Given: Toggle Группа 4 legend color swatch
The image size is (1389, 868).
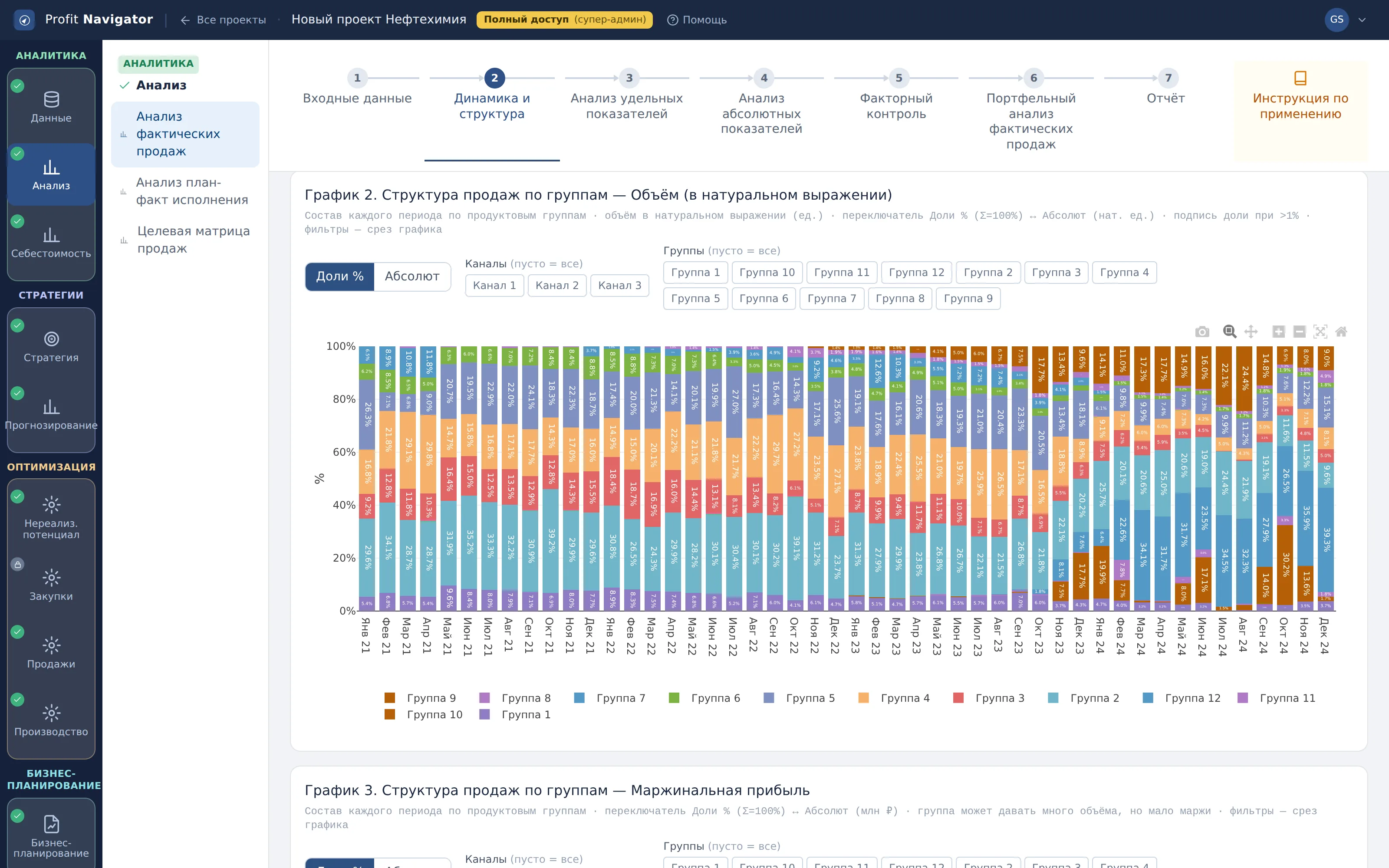Looking at the screenshot, I should [863, 698].
